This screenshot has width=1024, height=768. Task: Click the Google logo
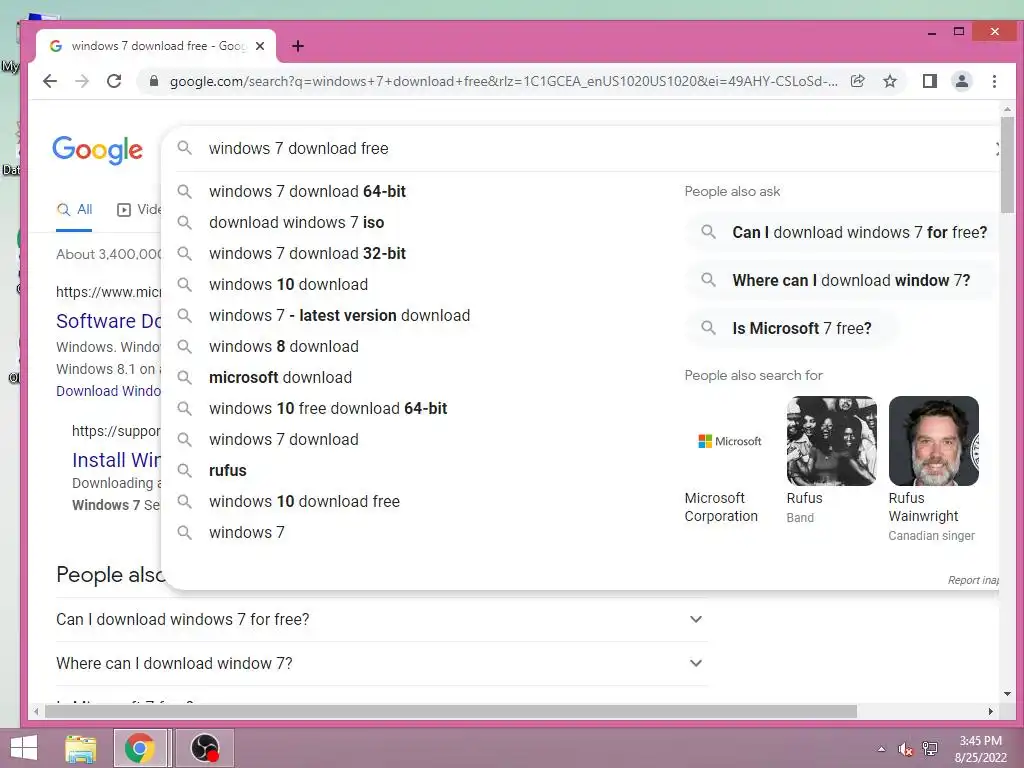(97, 150)
